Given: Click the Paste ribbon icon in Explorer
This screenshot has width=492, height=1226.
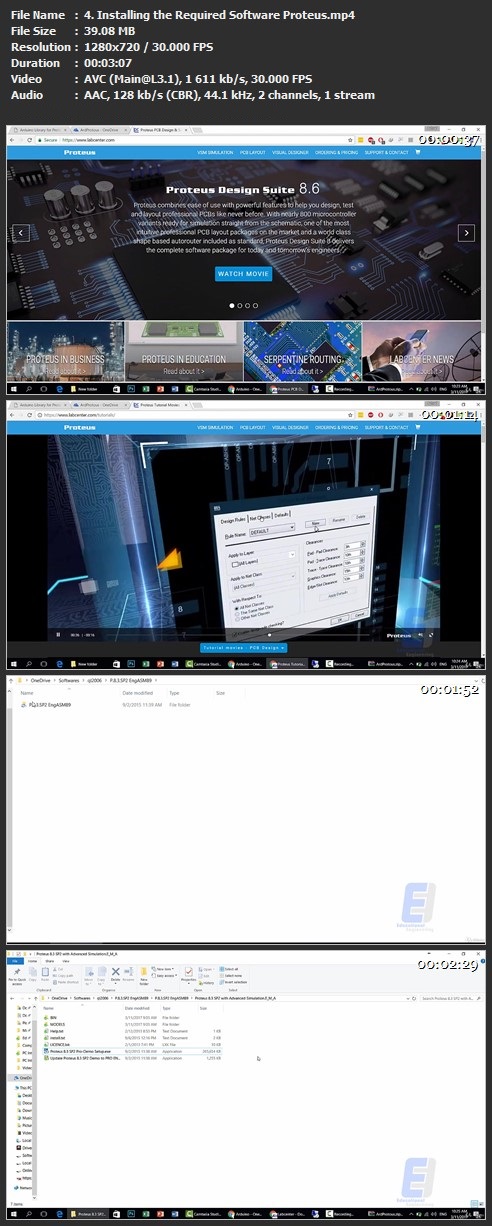Looking at the screenshot, I should point(46,974).
